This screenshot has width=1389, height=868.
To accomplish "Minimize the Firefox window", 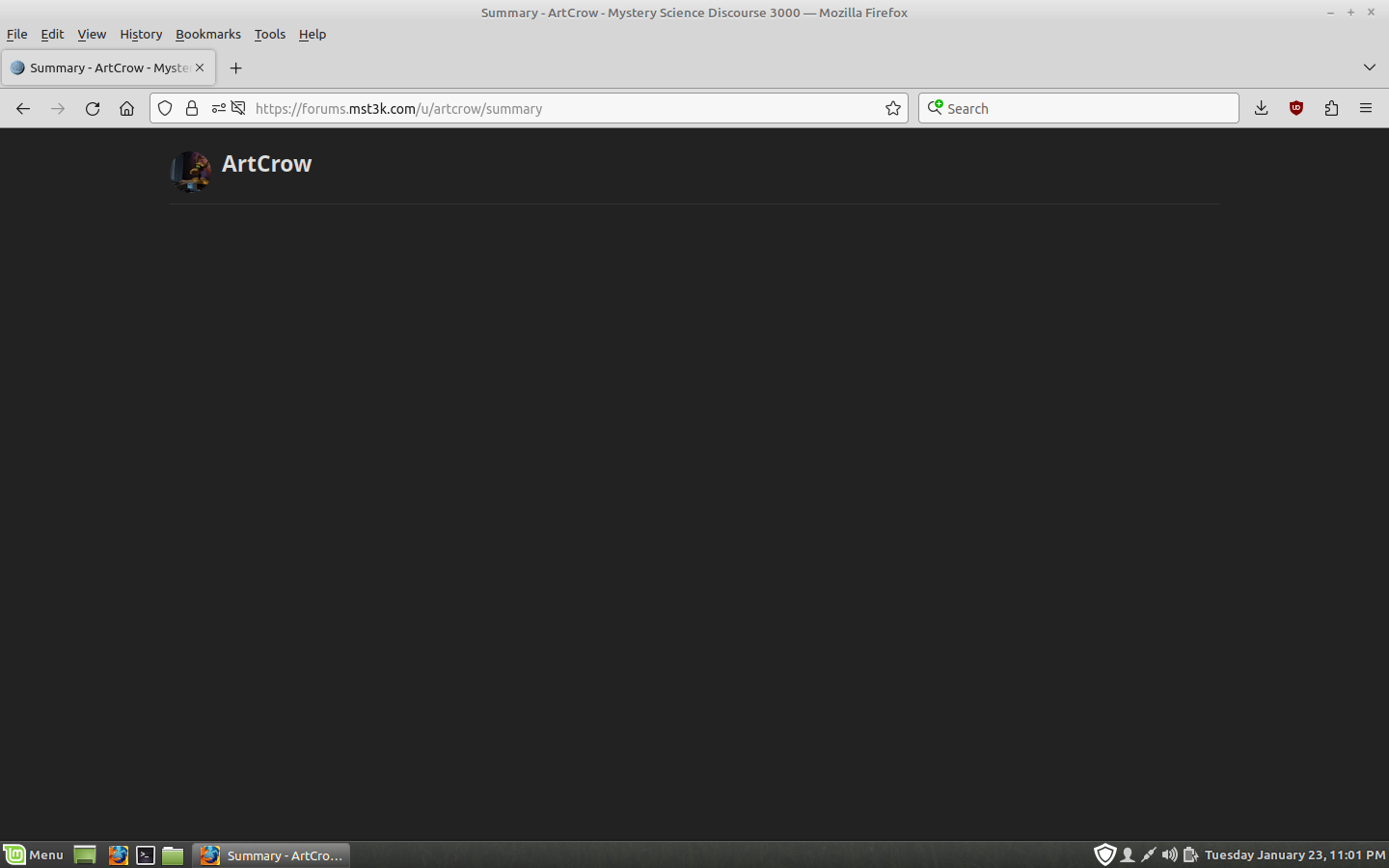I will coord(1330,13).
